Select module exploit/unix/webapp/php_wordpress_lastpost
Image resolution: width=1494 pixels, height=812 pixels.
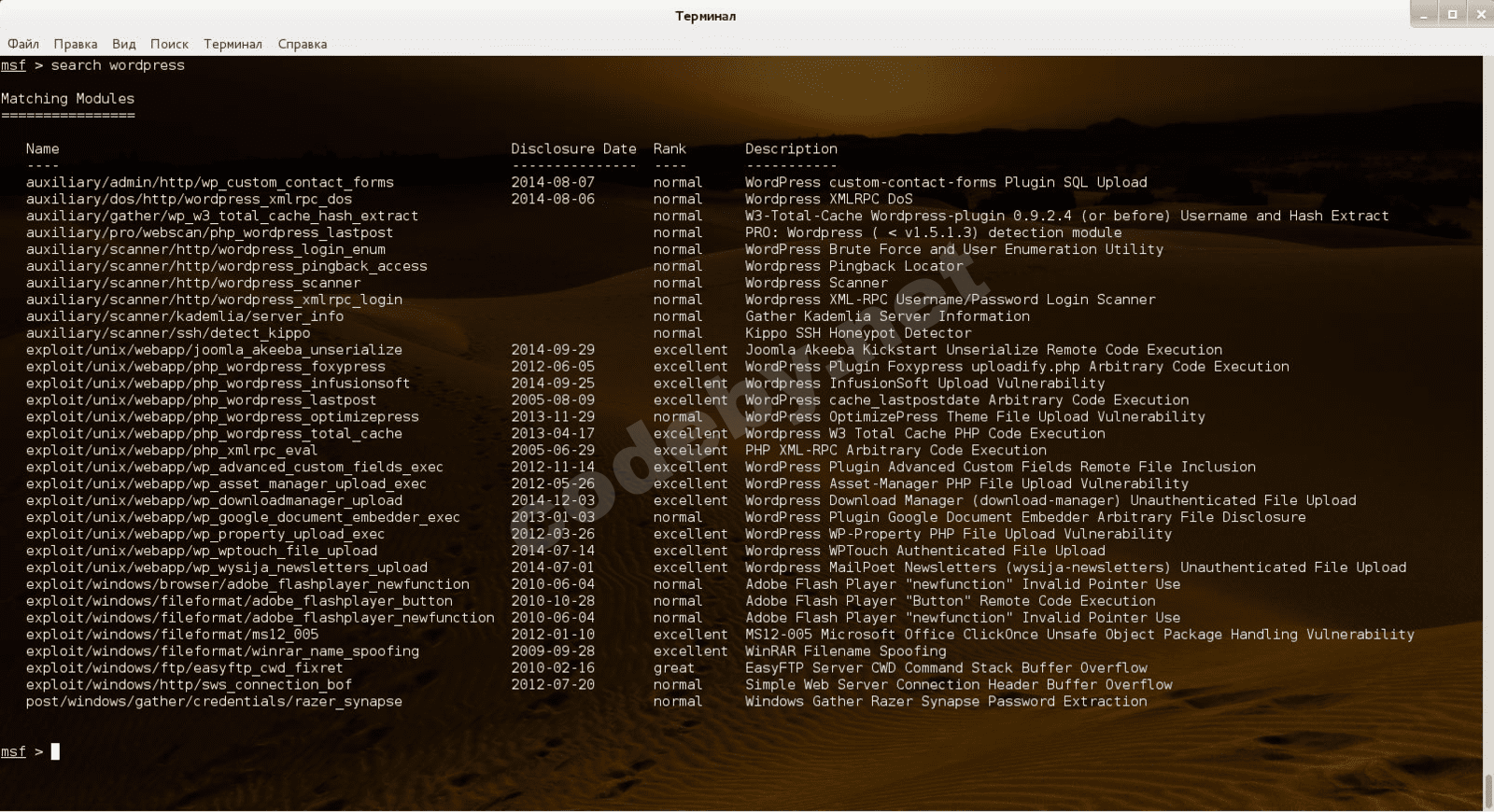click(x=201, y=401)
